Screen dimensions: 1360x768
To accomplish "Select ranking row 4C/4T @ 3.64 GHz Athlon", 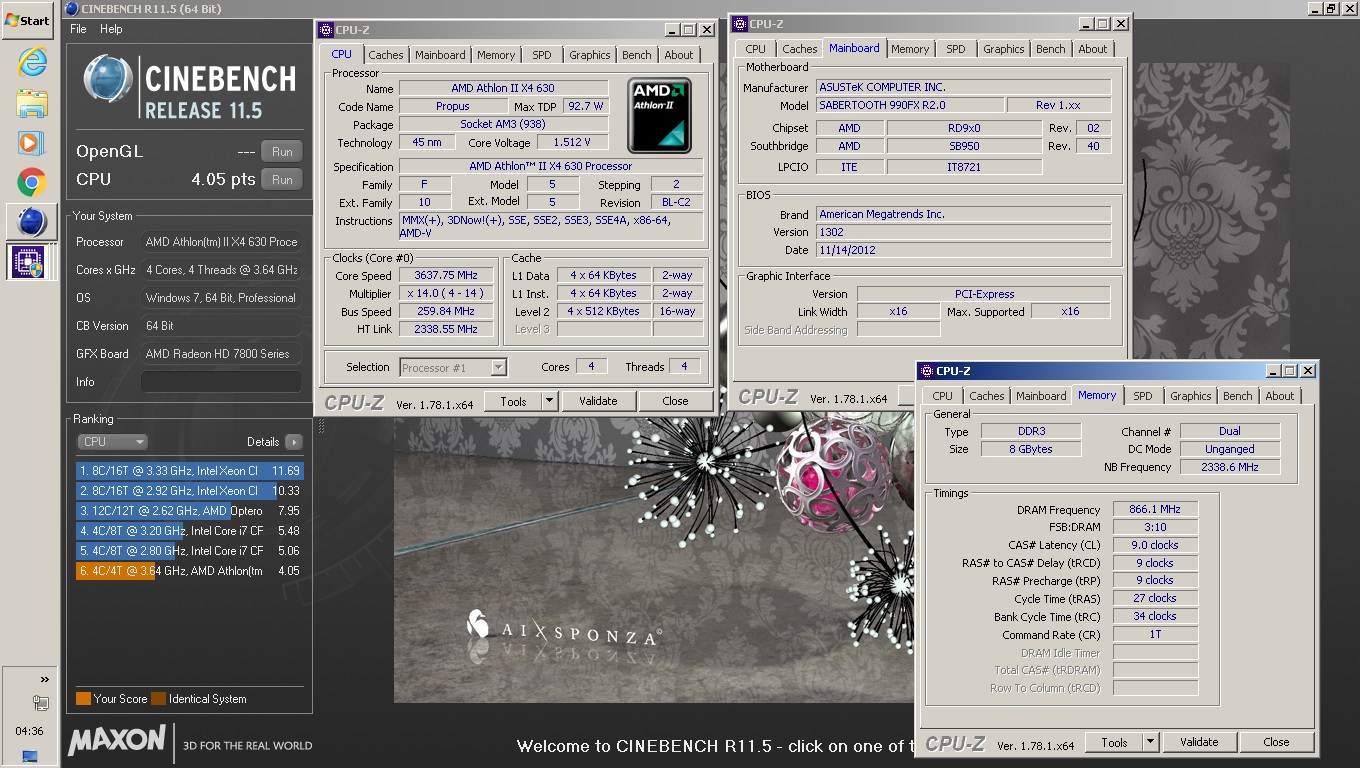I will [x=189, y=571].
